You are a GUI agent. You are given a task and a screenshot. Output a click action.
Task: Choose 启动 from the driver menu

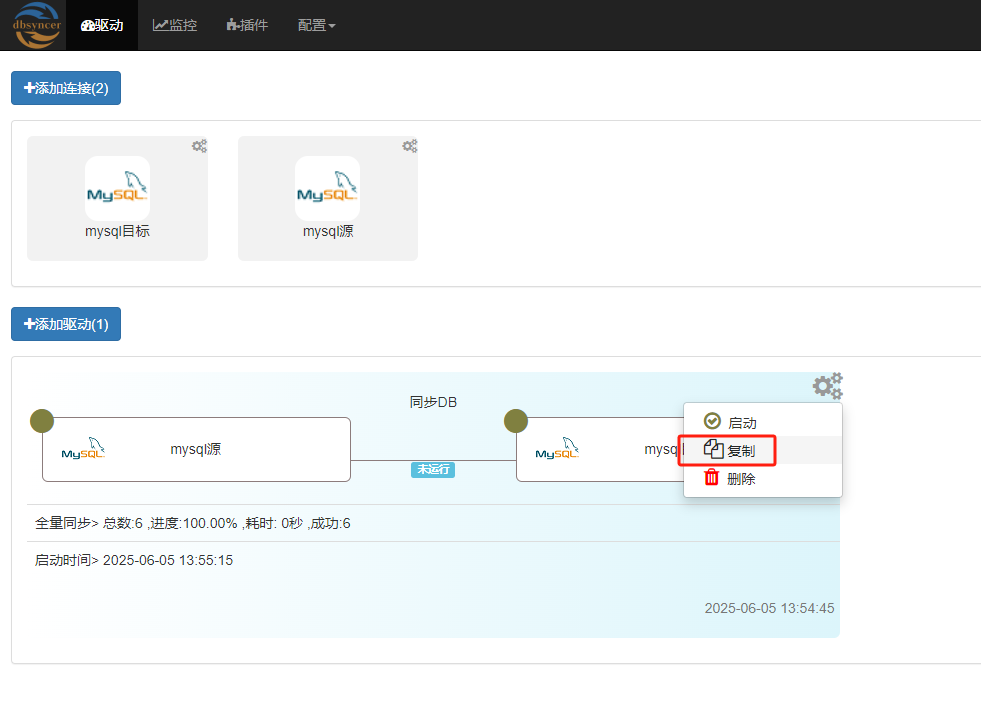(x=763, y=422)
